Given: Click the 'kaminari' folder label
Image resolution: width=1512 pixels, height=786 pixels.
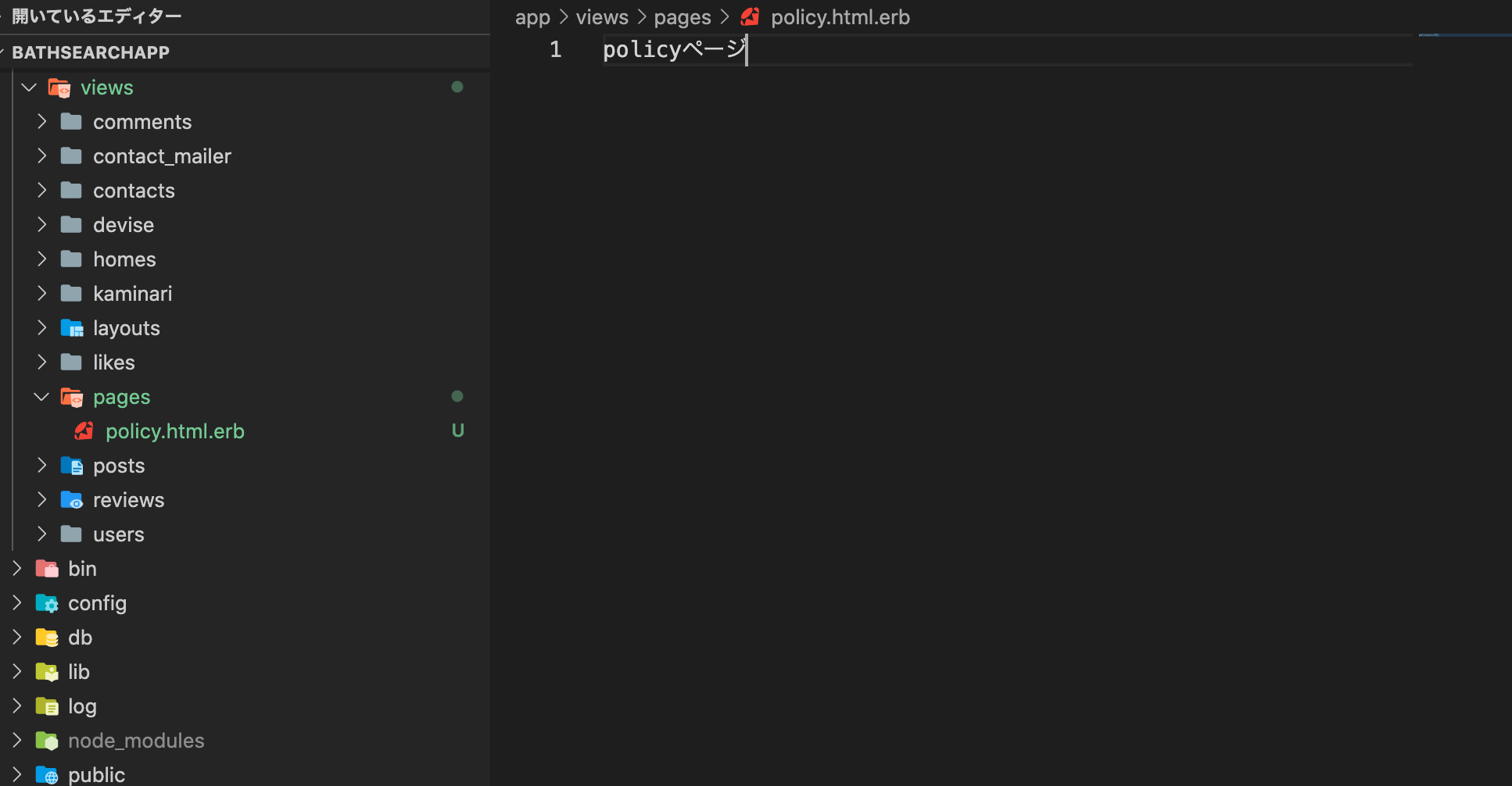Looking at the screenshot, I should click(133, 294).
